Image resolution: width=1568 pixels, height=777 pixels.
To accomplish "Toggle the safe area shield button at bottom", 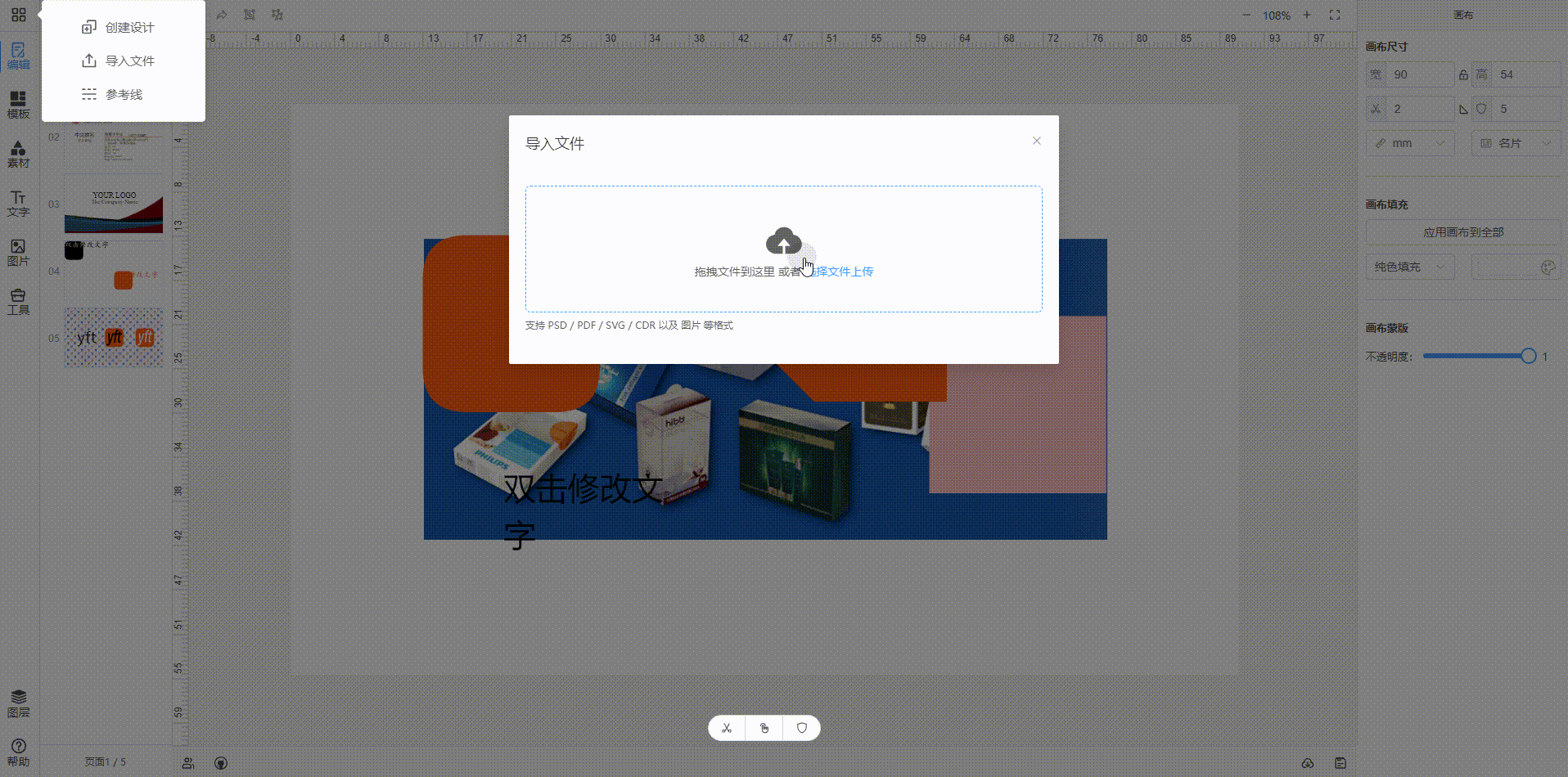I will click(802, 728).
